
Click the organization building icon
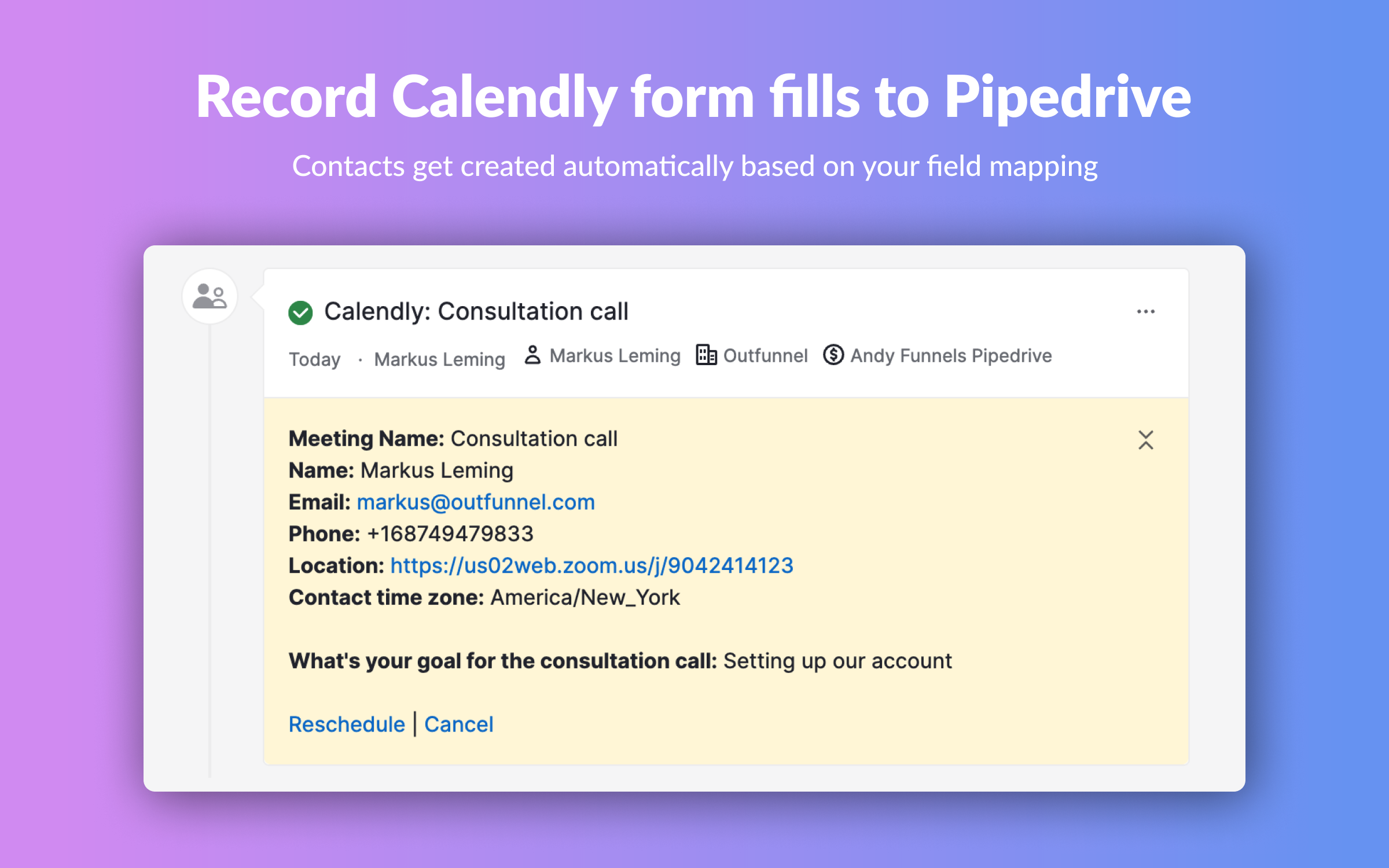coord(706,355)
